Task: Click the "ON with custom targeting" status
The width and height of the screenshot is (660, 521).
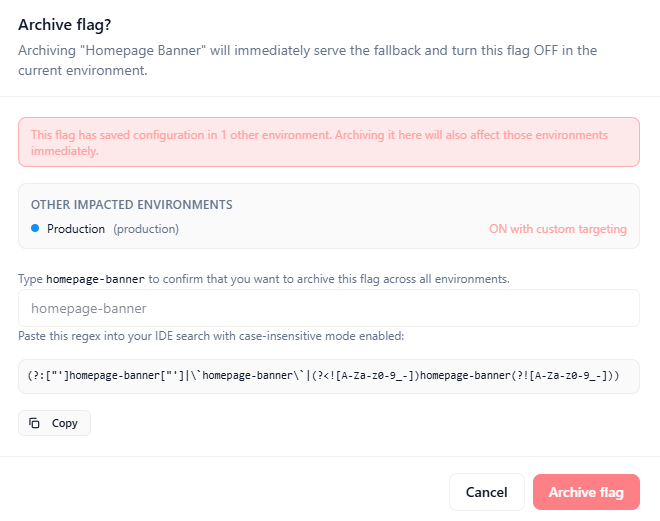Action: [557, 229]
